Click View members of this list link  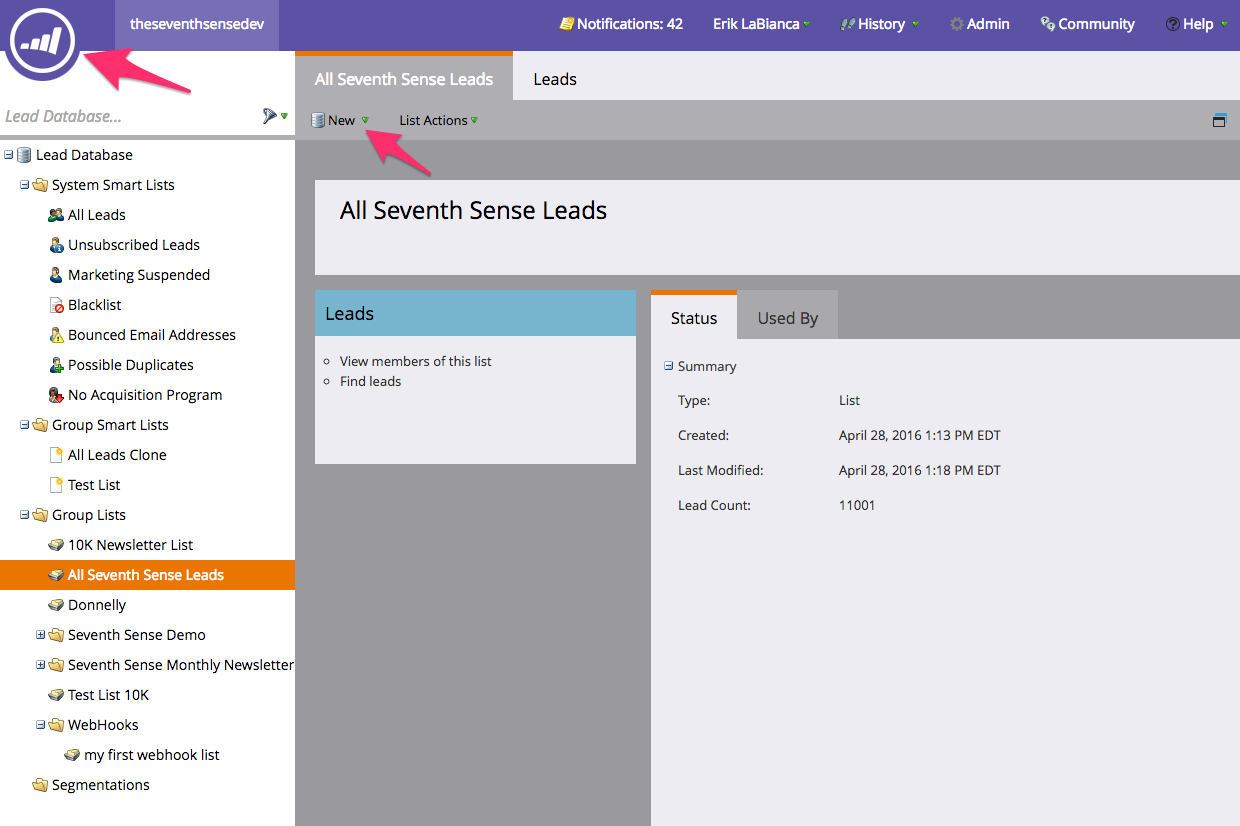pos(415,361)
